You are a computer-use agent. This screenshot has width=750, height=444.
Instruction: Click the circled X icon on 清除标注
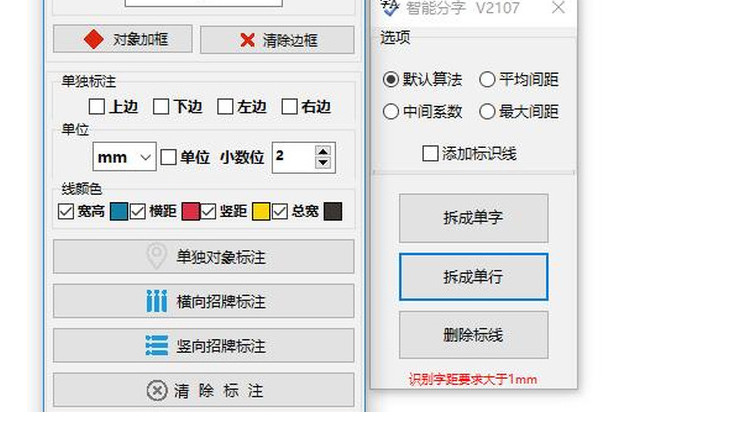[157, 390]
